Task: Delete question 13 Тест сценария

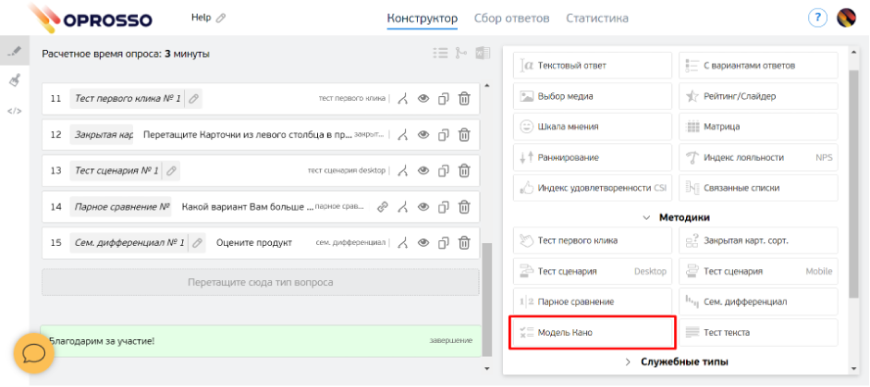Action: [x=464, y=170]
